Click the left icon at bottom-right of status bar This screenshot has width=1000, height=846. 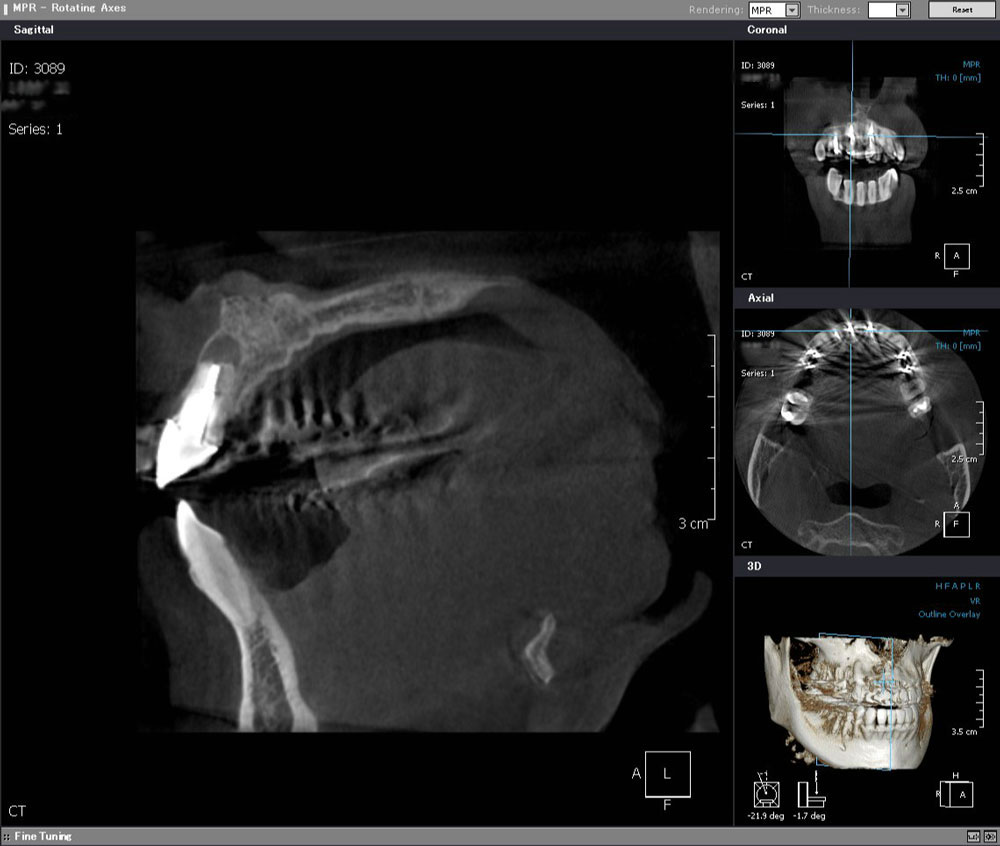(973, 836)
